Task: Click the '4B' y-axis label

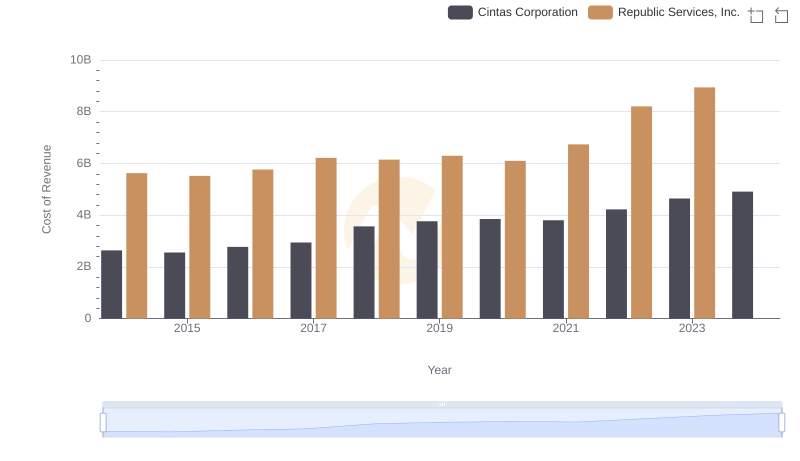Action: coord(84,215)
